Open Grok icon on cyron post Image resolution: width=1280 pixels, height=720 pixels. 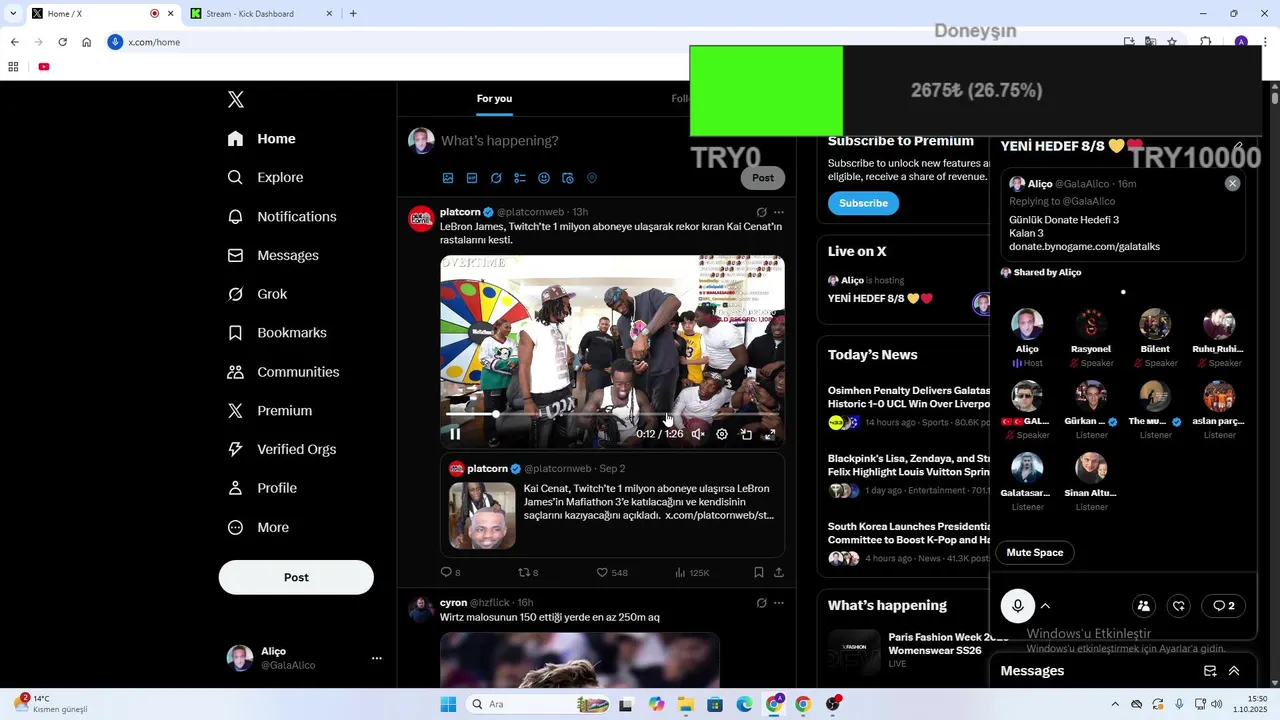[x=762, y=603]
